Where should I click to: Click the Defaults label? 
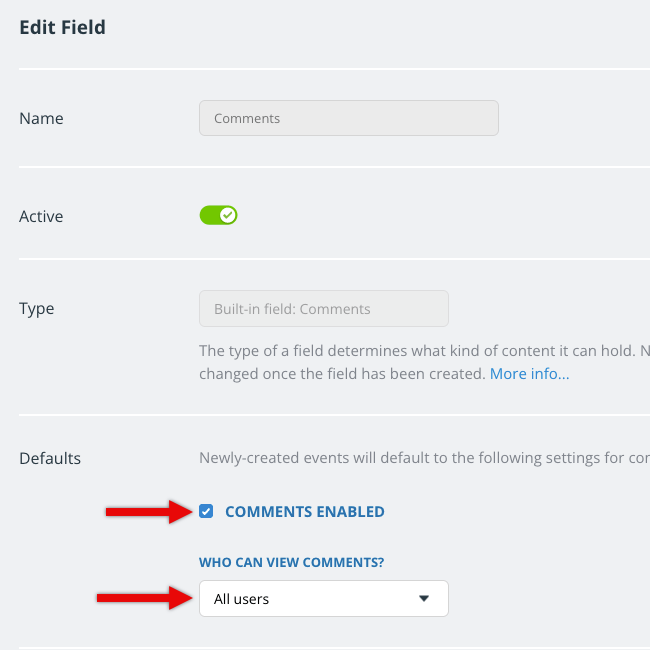pyautogui.click(x=50, y=458)
